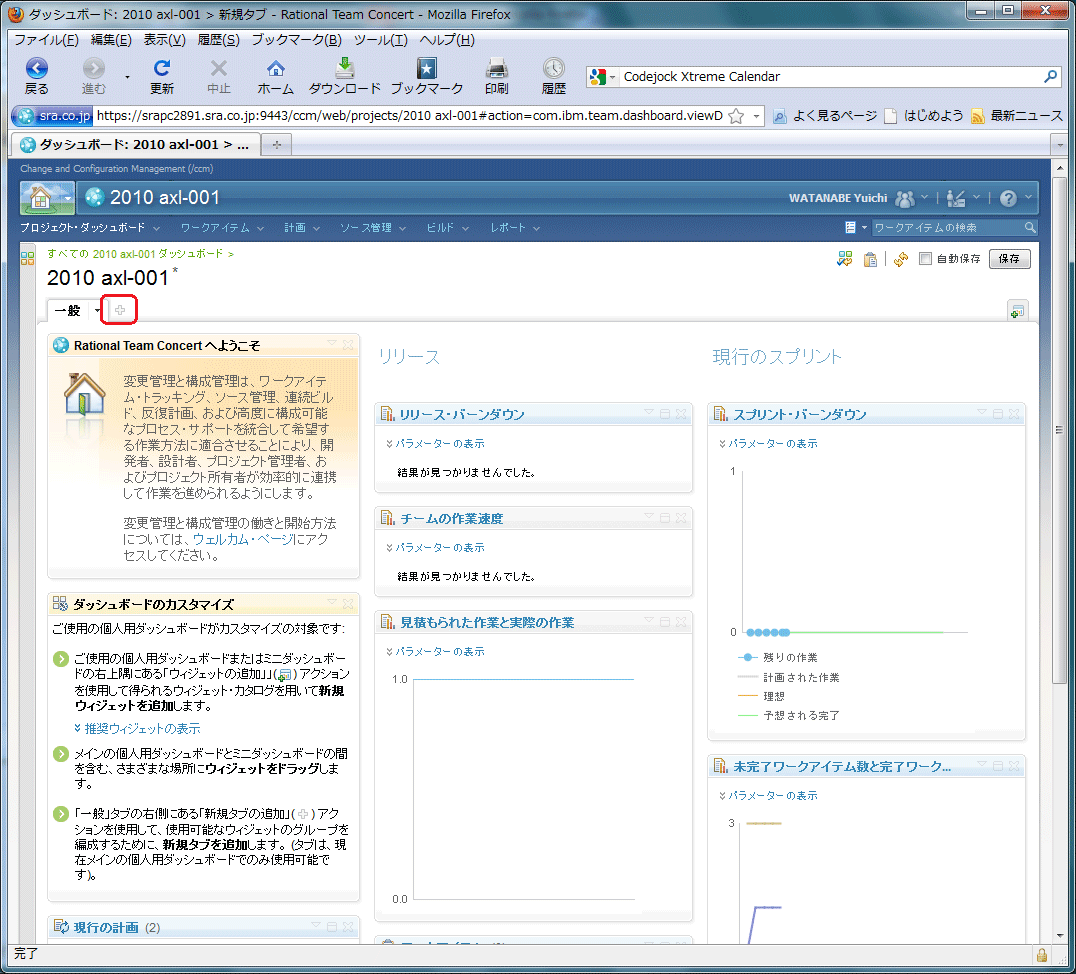The height and width of the screenshot is (974, 1076).
Task: Expand パラメーターの表示 in スプリント・バーンダウン
Action: click(768, 443)
